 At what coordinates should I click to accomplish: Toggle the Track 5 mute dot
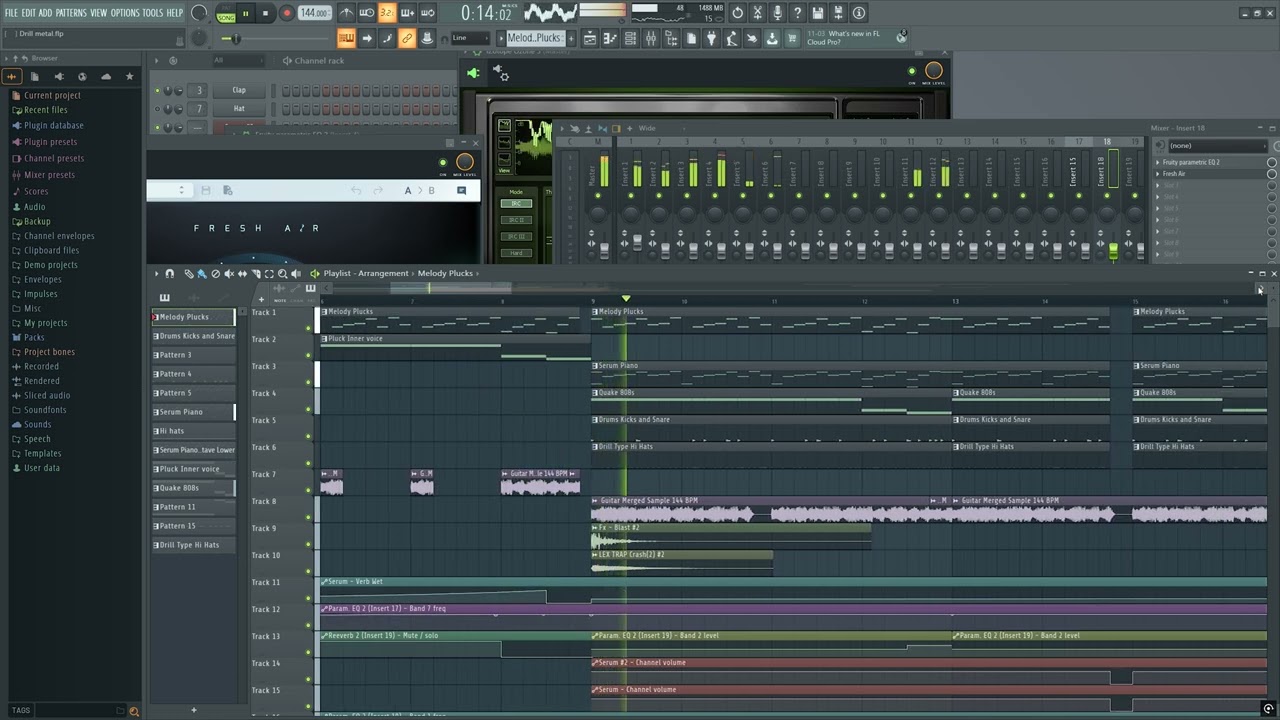308,436
